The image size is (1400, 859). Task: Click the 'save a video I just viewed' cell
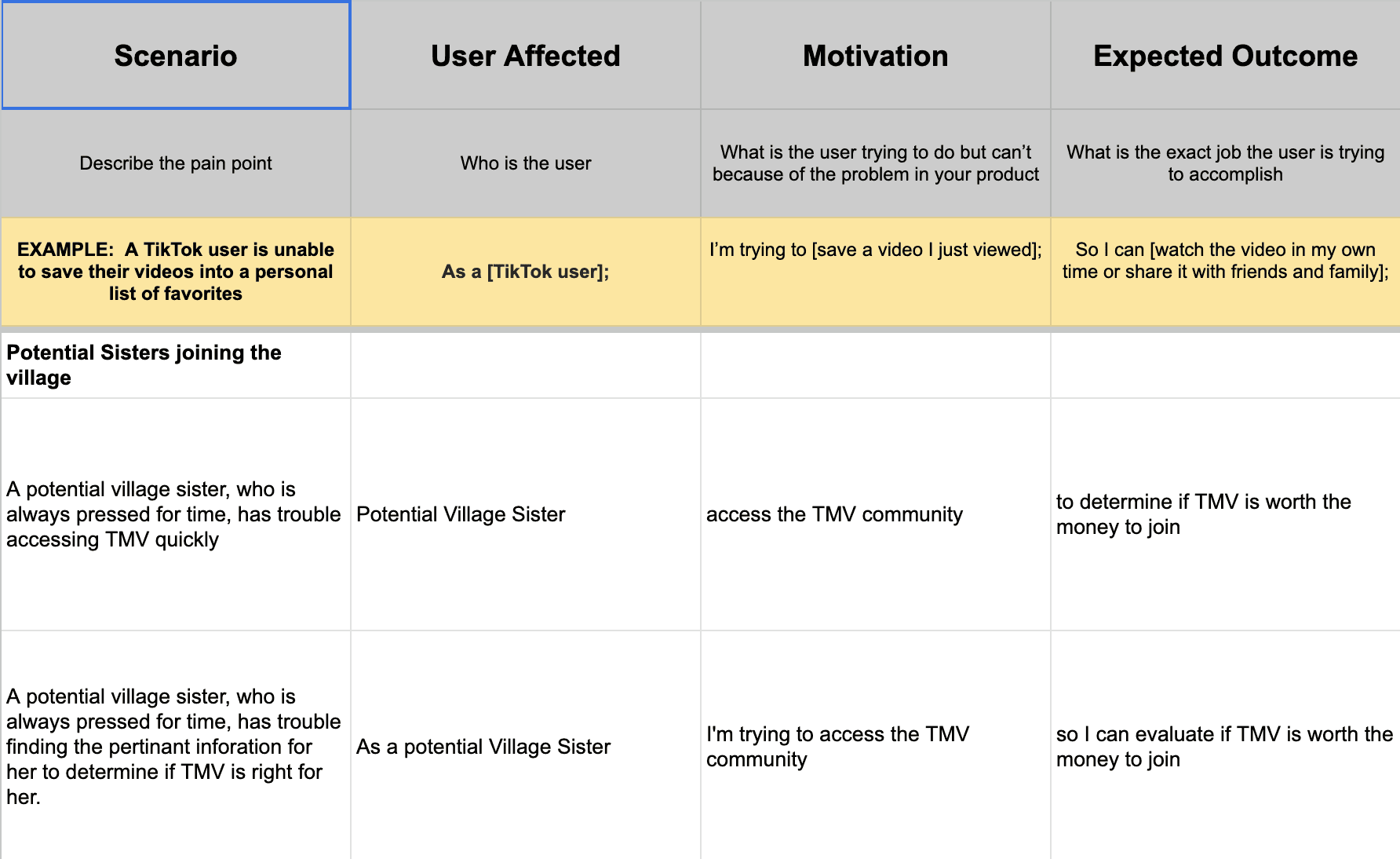coord(876,272)
